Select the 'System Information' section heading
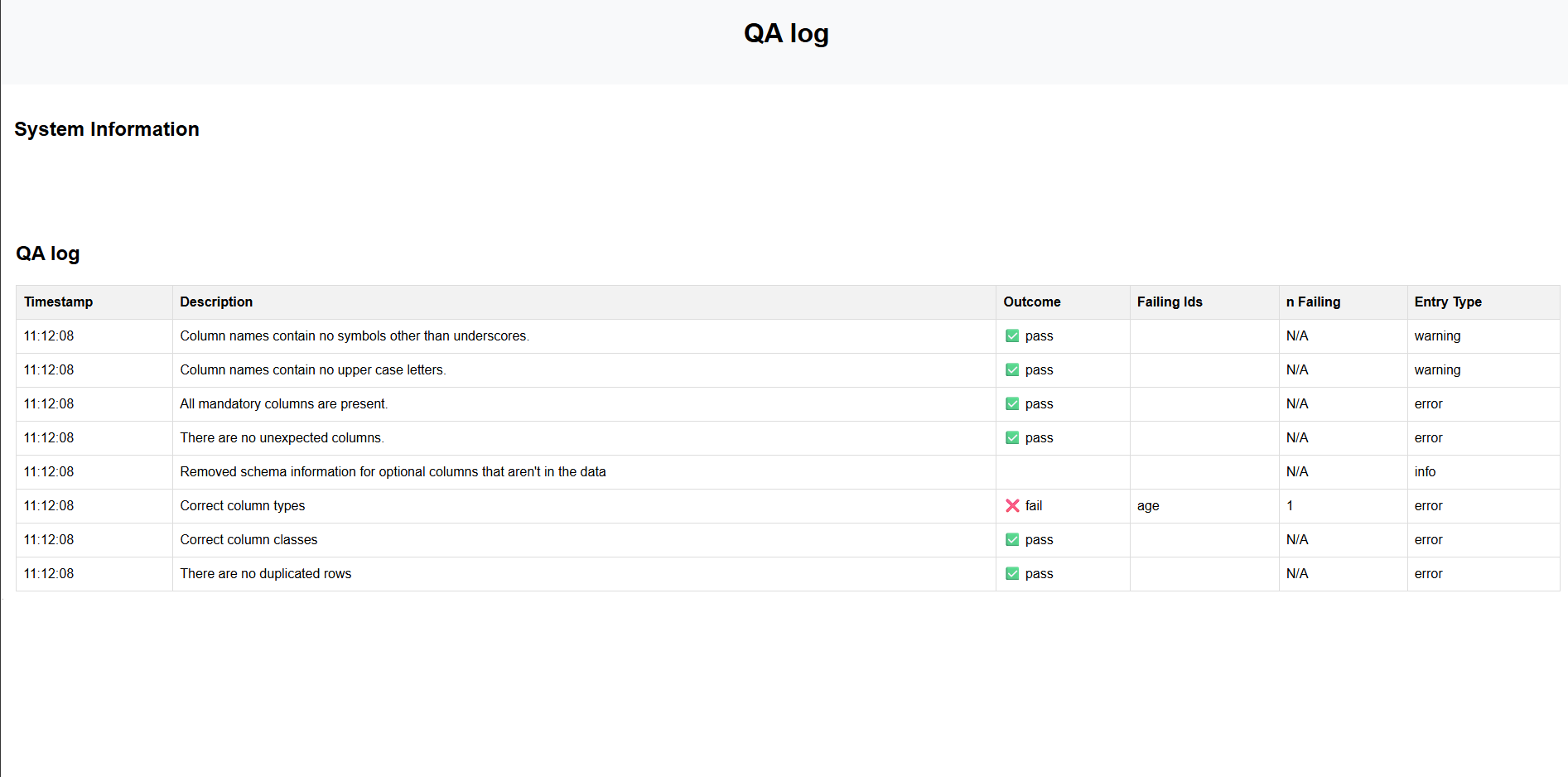 click(x=106, y=129)
